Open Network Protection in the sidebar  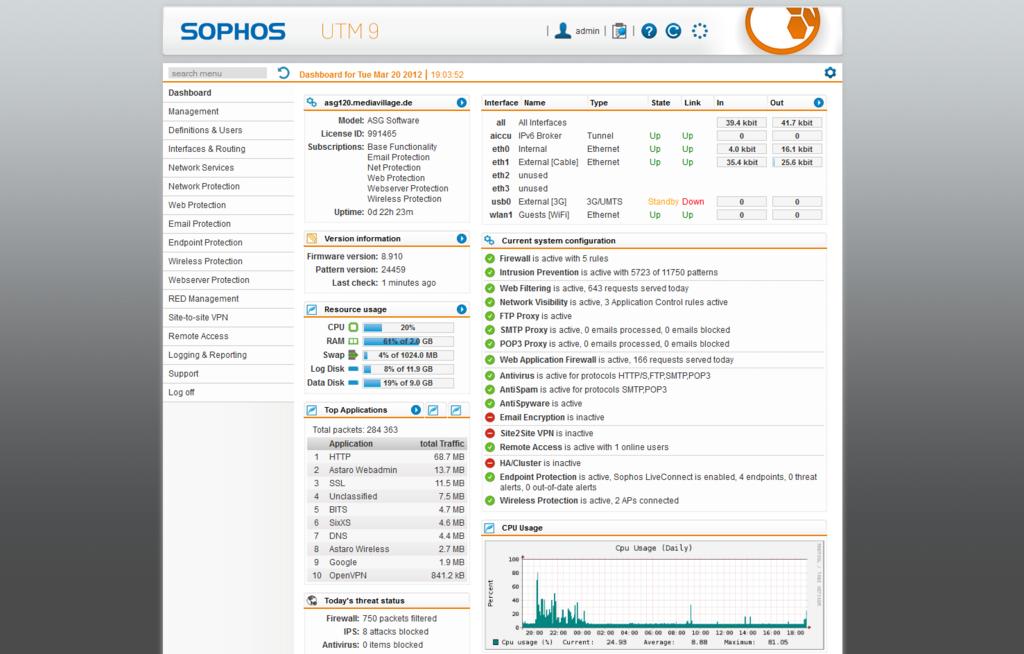(204, 186)
